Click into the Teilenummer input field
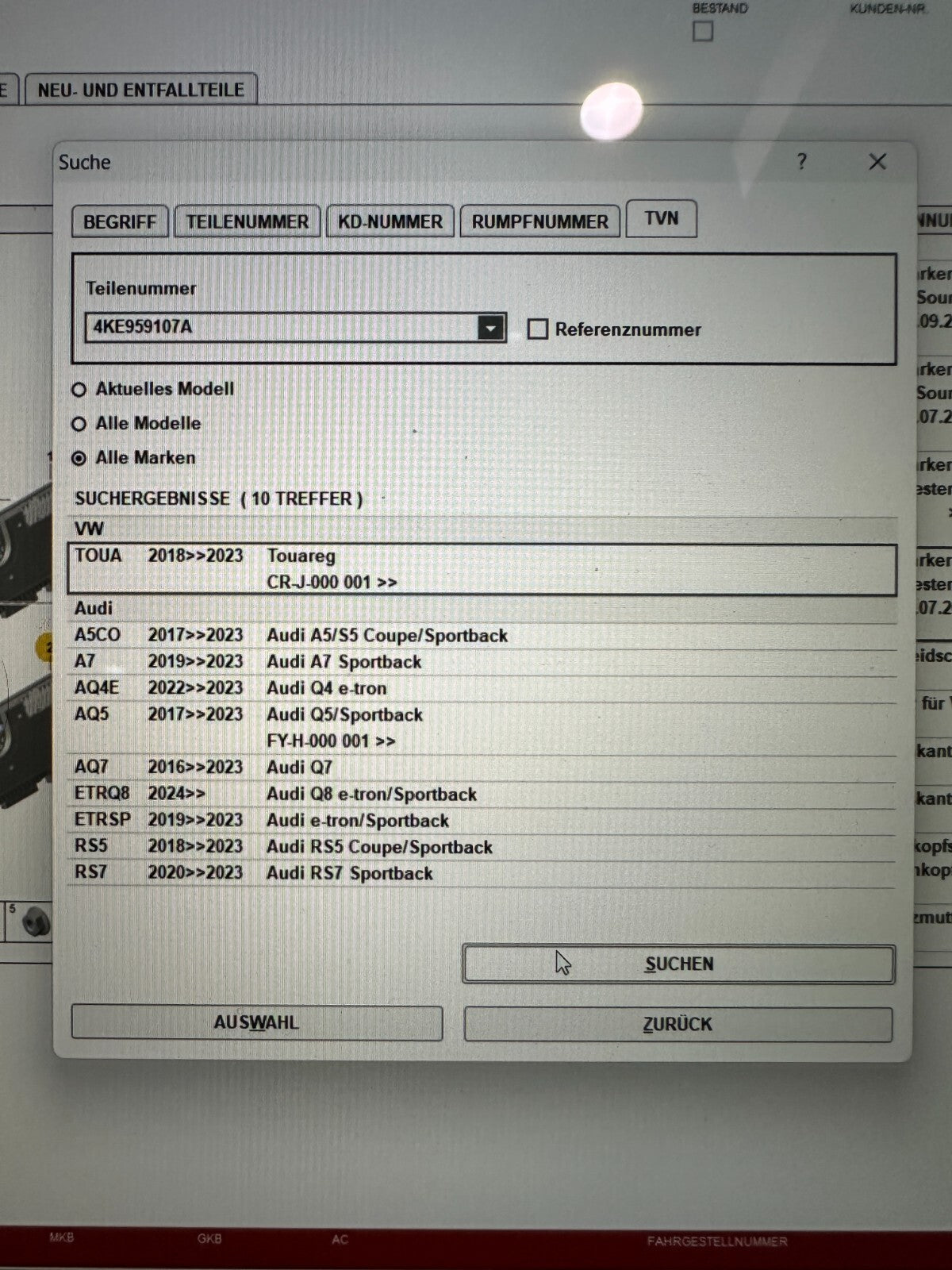The image size is (952, 1270). pos(282,327)
